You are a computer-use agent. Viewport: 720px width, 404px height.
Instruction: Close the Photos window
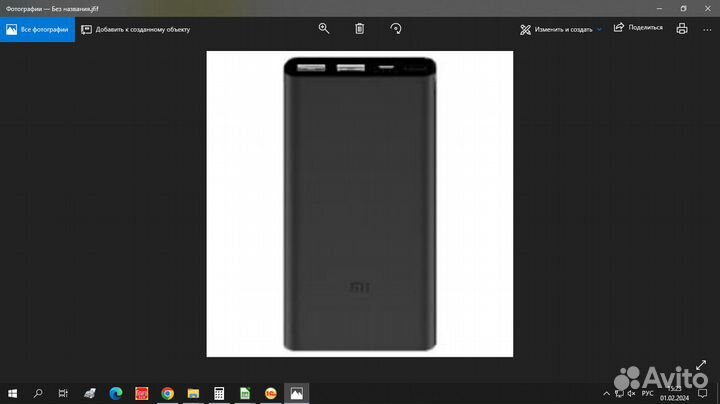(708, 8)
